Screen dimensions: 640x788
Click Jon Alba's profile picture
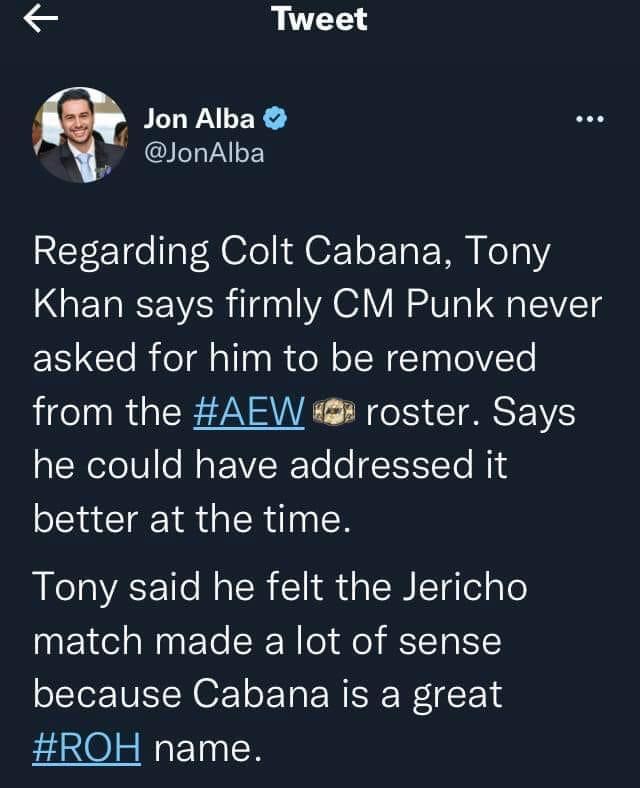click(x=82, y=135)
